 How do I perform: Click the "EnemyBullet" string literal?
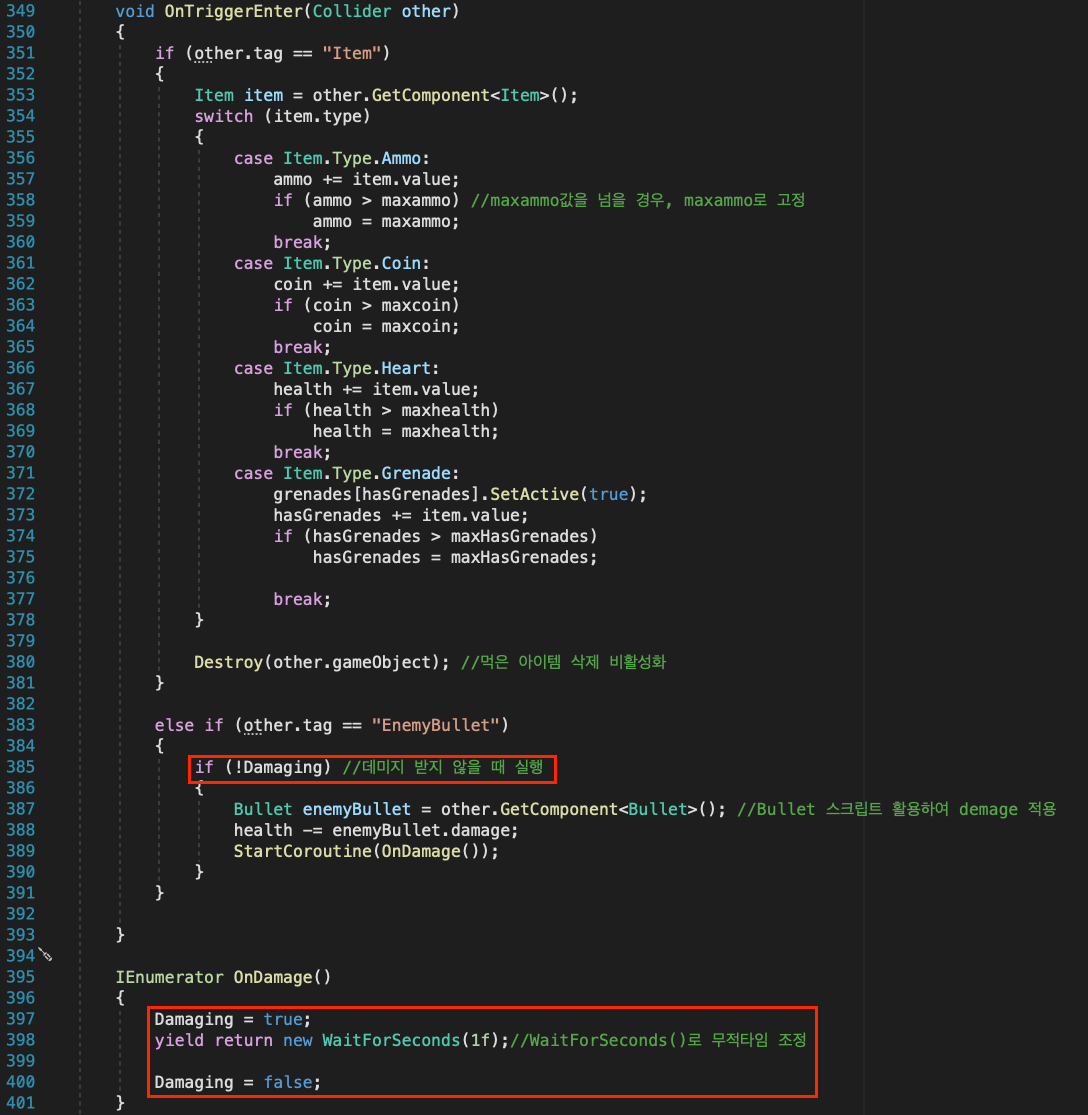[x=435, y=725]
